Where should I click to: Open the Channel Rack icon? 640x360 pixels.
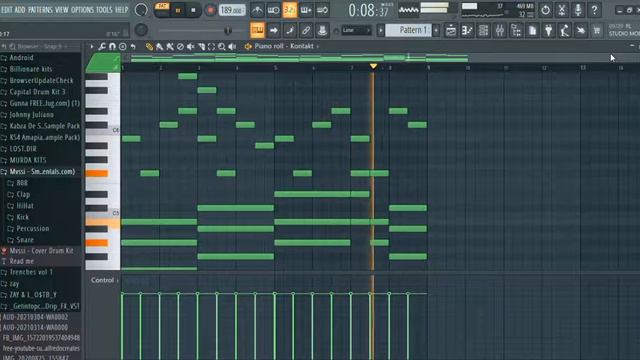483,30
